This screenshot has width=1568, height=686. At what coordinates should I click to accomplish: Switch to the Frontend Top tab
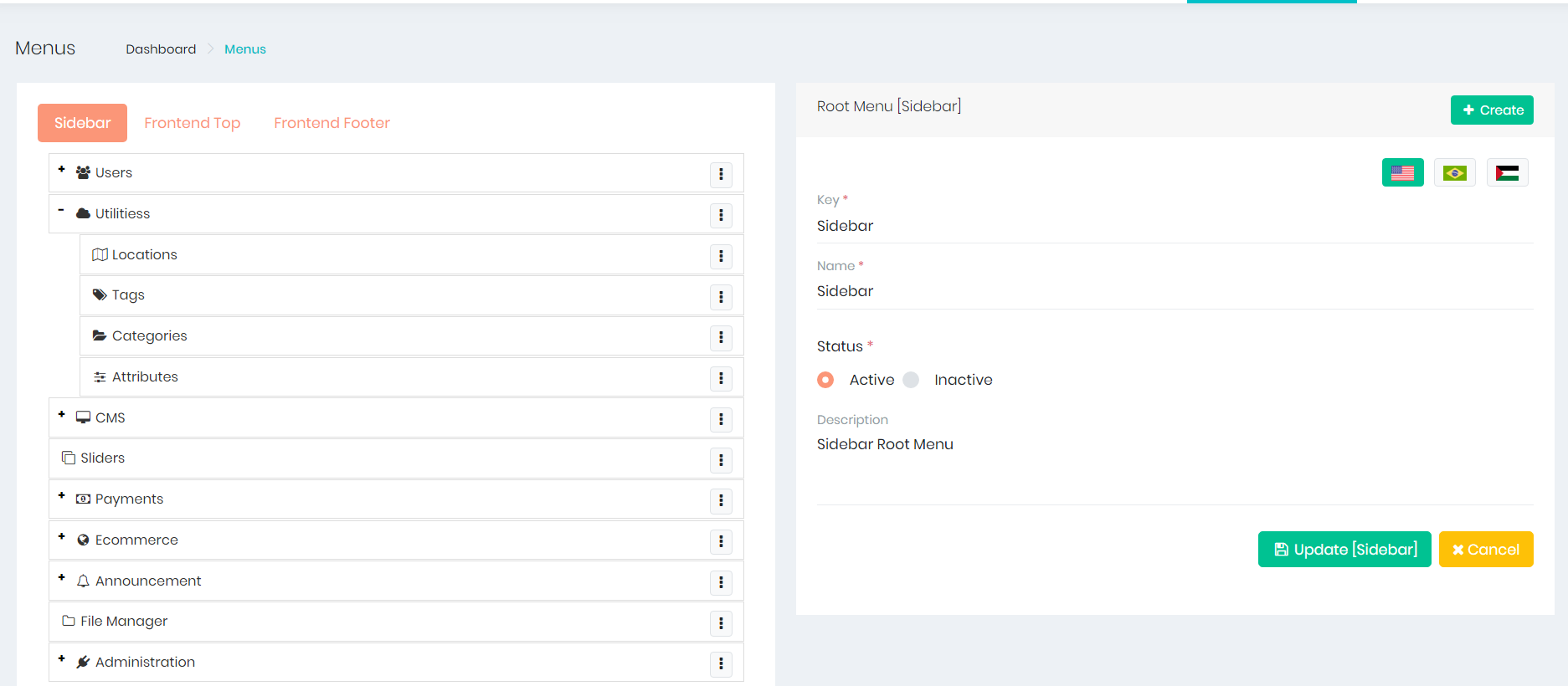coord(192,123)
